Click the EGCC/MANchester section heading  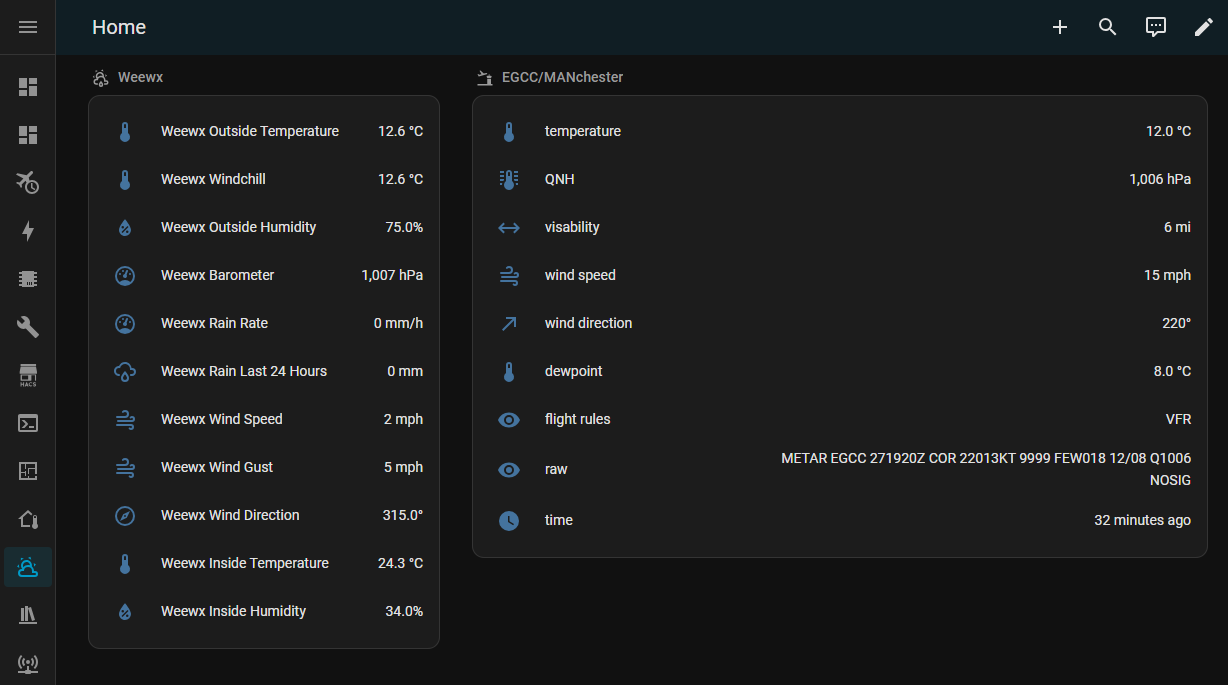point(562,77)
